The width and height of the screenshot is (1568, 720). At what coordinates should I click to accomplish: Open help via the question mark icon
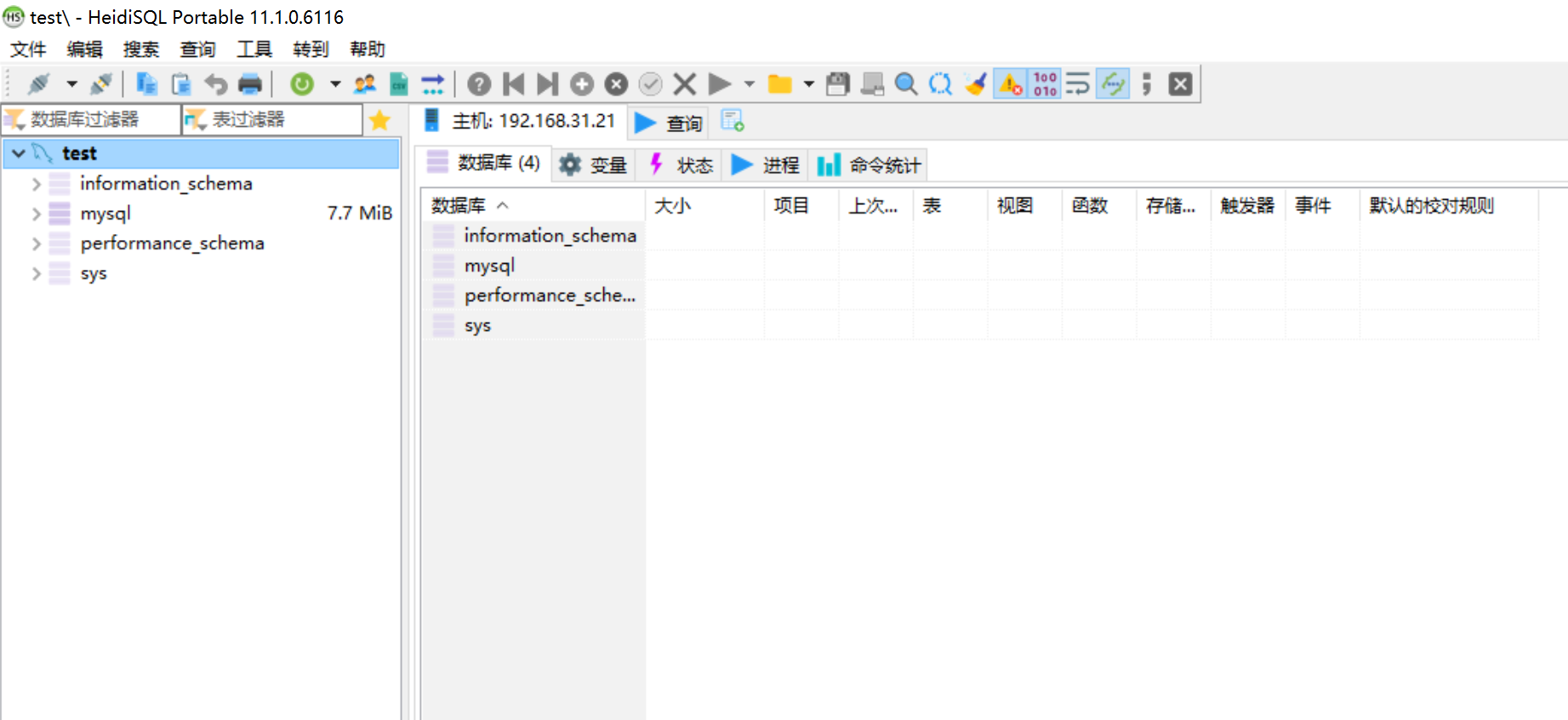click(x=480, y=83)
